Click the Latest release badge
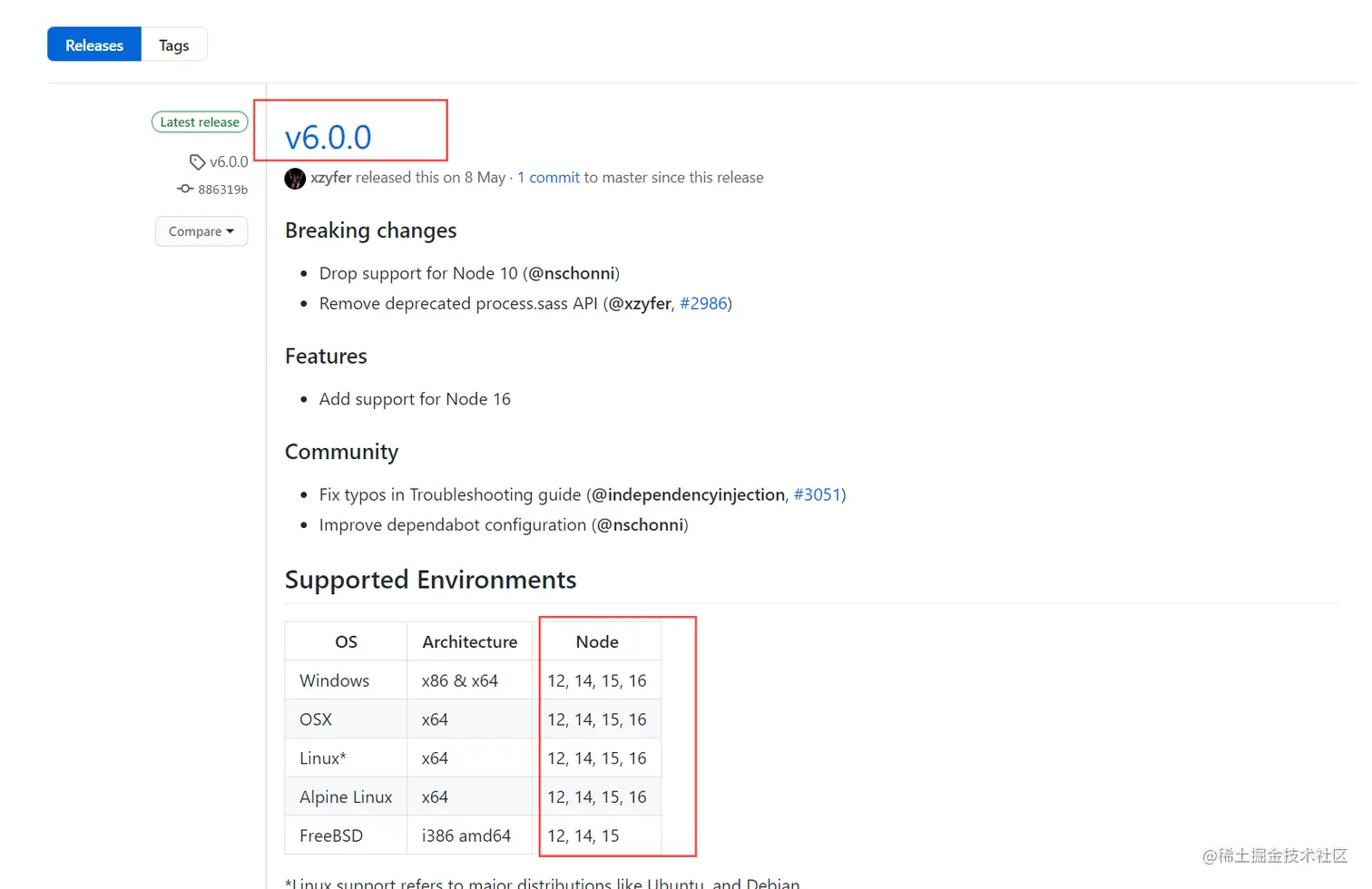This screenshot has width=1372, height=889. (200, 122)
